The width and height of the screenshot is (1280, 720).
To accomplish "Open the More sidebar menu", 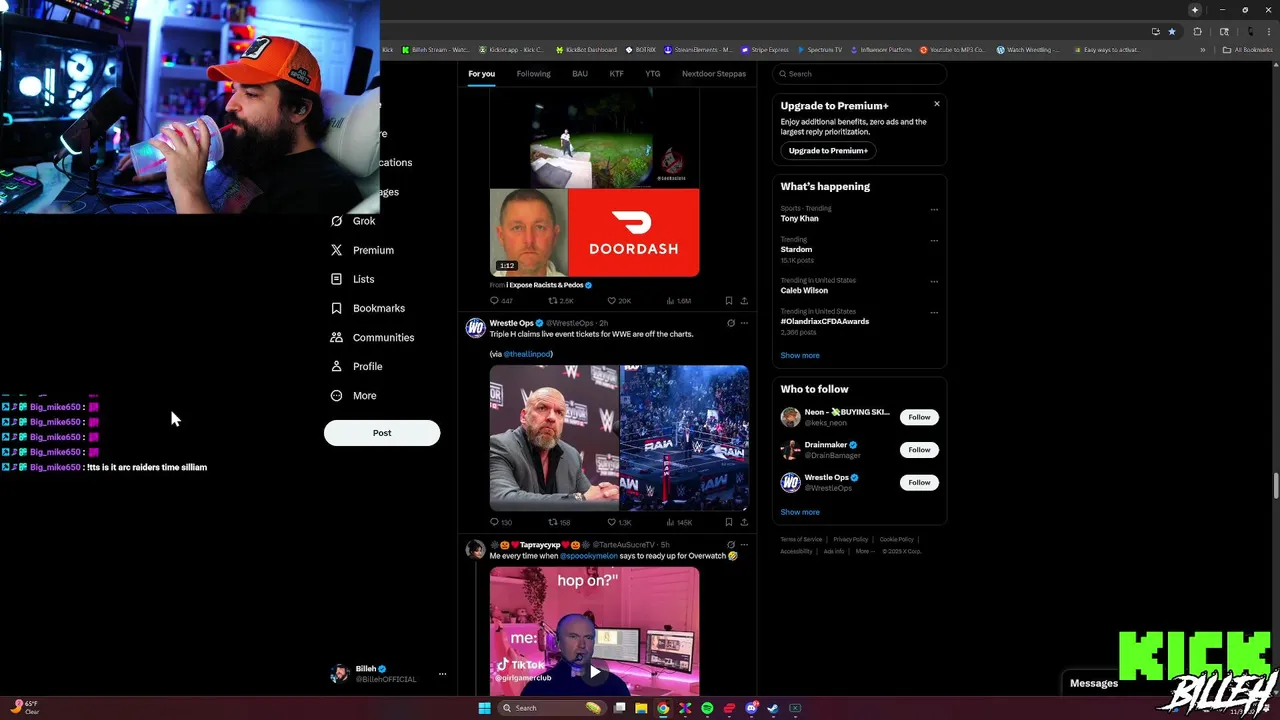I will click(353, 395).
